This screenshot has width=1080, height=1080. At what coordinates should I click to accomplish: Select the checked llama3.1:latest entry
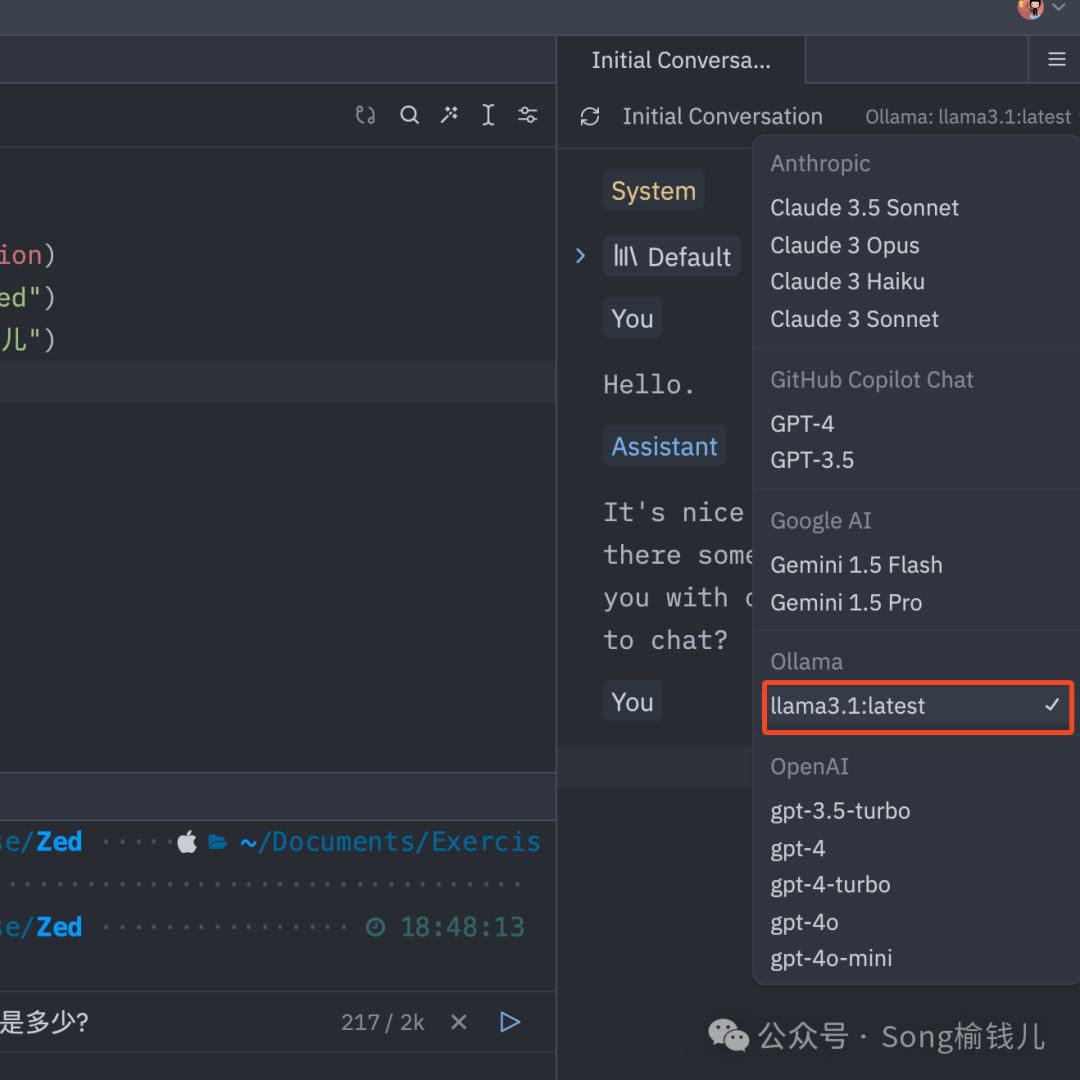[917, 707]
